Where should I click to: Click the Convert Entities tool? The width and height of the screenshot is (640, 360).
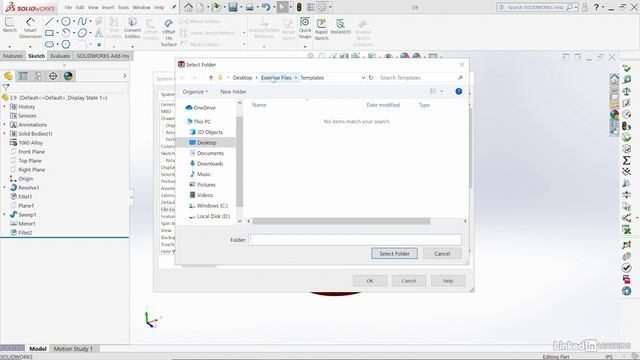coord(132,28)
